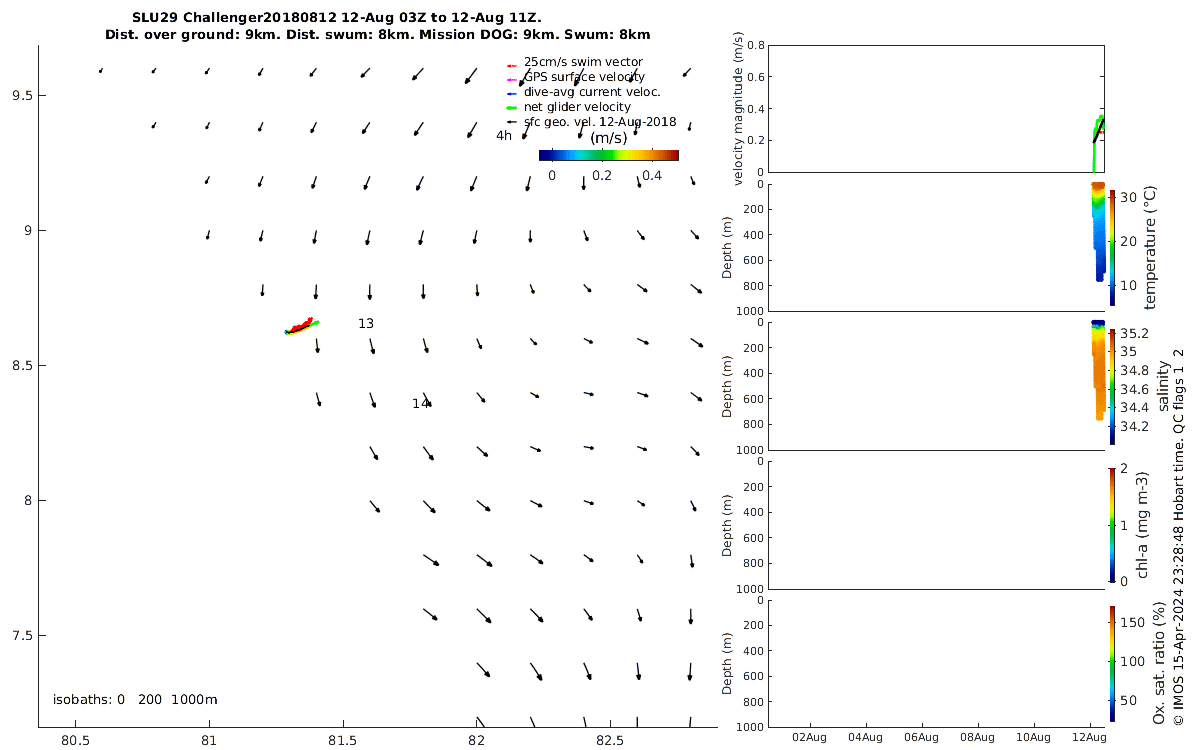1200x750 pixels.
Task: Click the 150 oxygen colorbar tick
Action: (x=1131, y=622)
